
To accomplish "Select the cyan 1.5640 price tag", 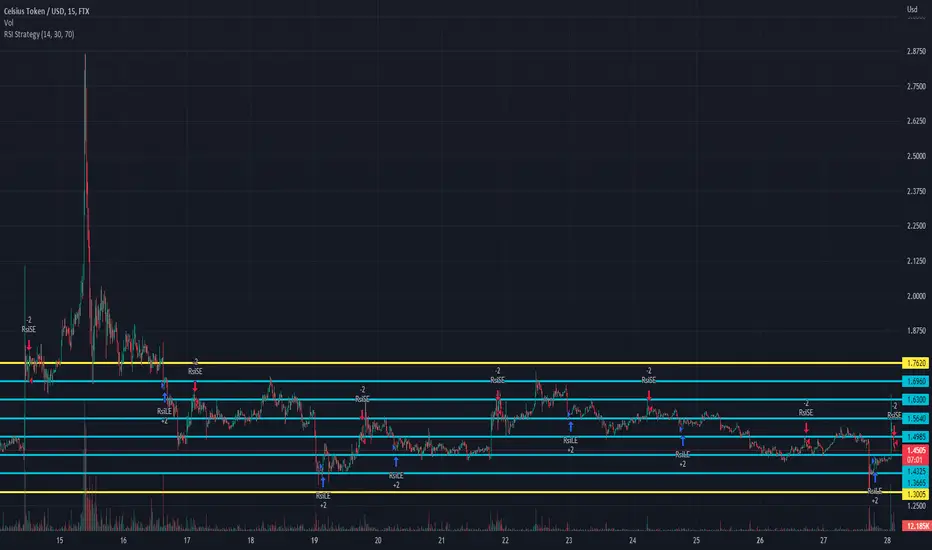I will (x=915, y=419).
